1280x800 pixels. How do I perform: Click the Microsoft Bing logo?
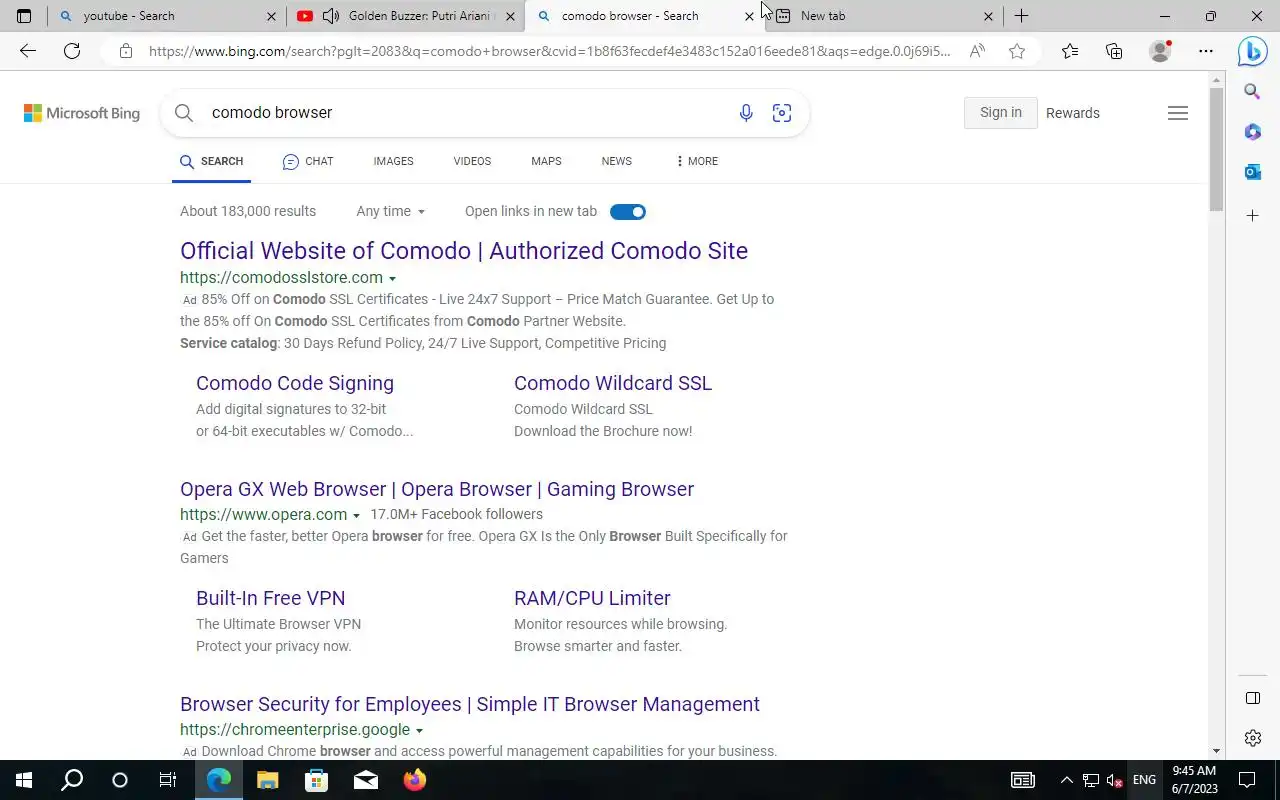(x=82, y=113)
